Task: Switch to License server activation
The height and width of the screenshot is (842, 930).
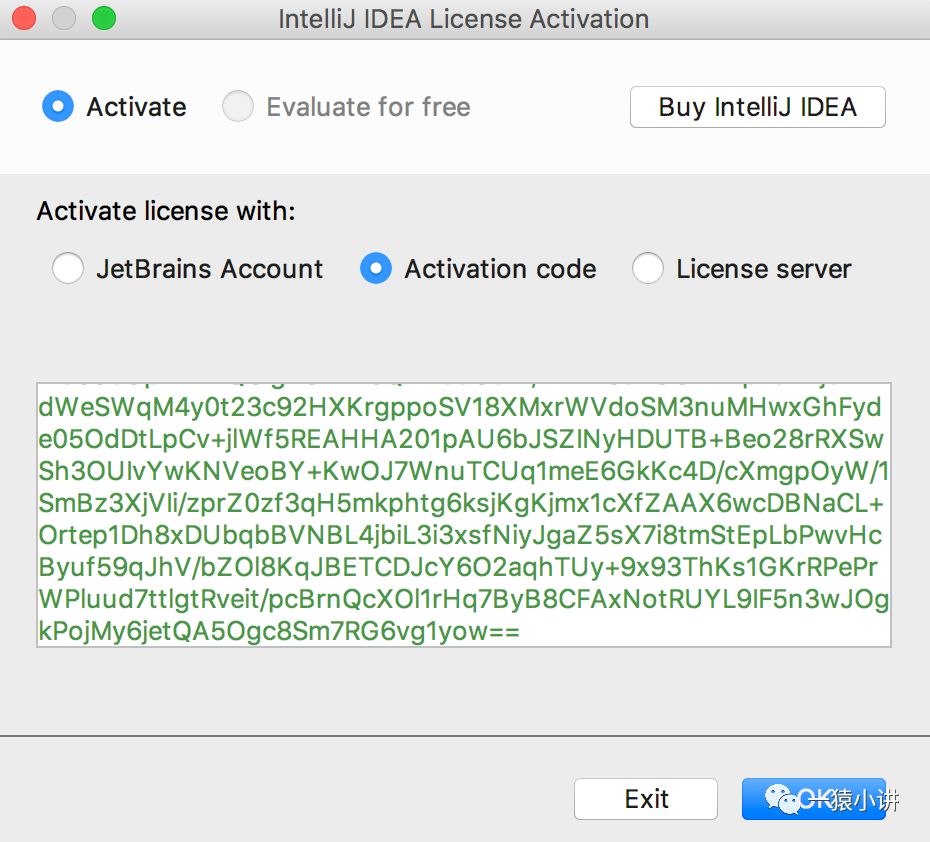Action: (x=648, y=269)
